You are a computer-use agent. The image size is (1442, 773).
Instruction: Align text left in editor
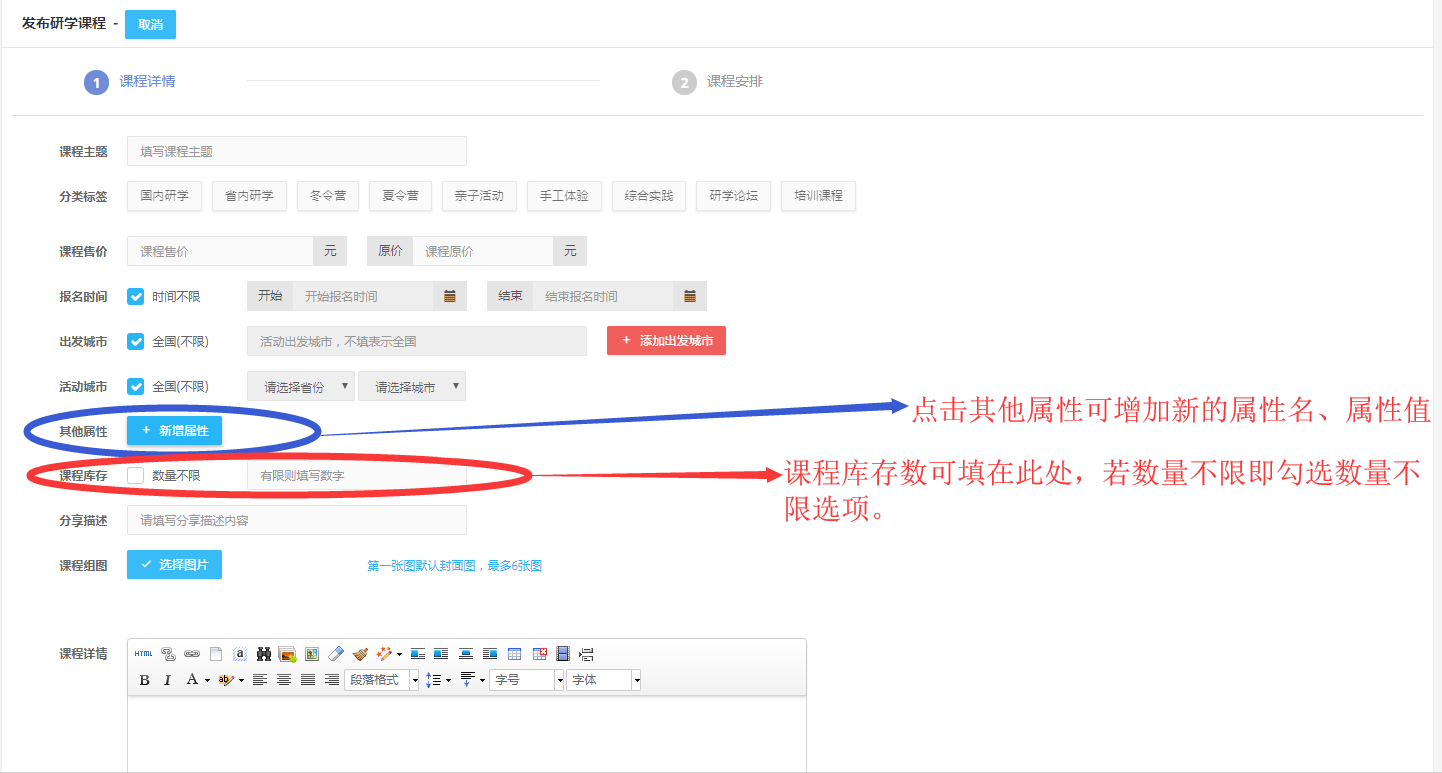click(260, 680)
